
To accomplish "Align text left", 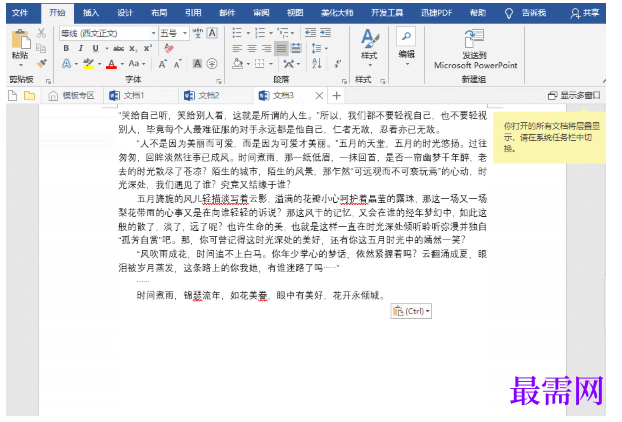I will pos(237,48).
